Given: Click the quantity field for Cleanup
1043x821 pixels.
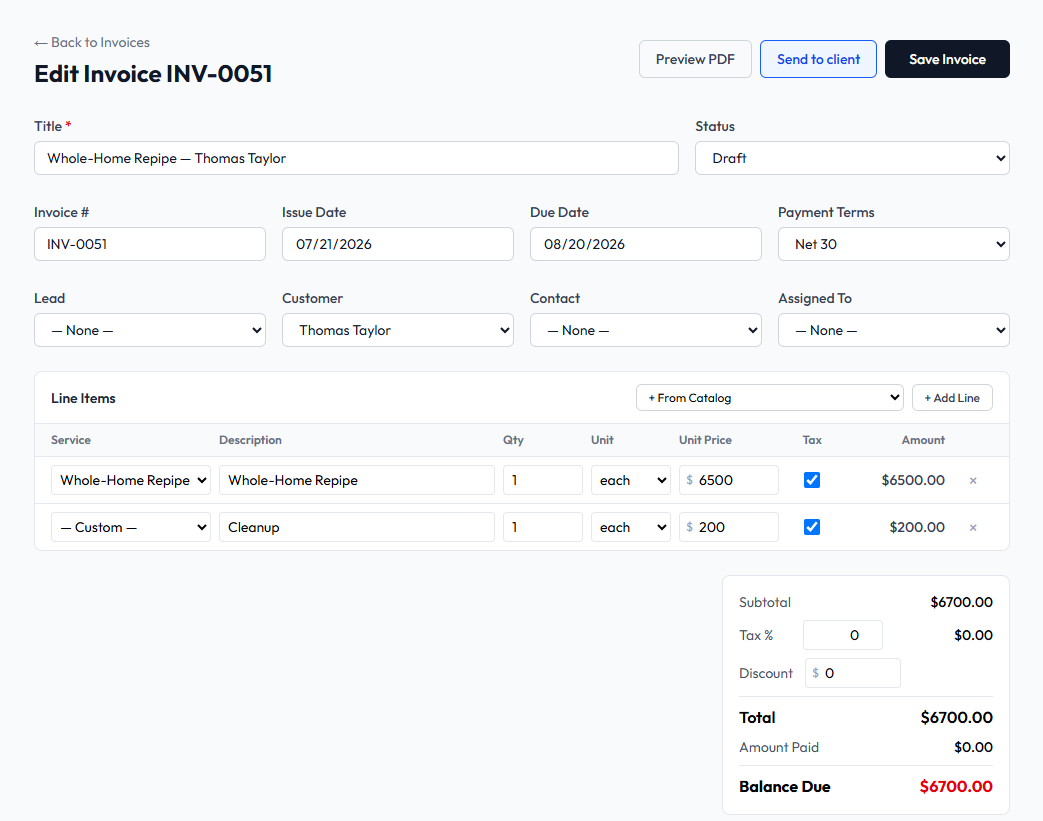Looking at the screenshot, I should pos(543,527).
